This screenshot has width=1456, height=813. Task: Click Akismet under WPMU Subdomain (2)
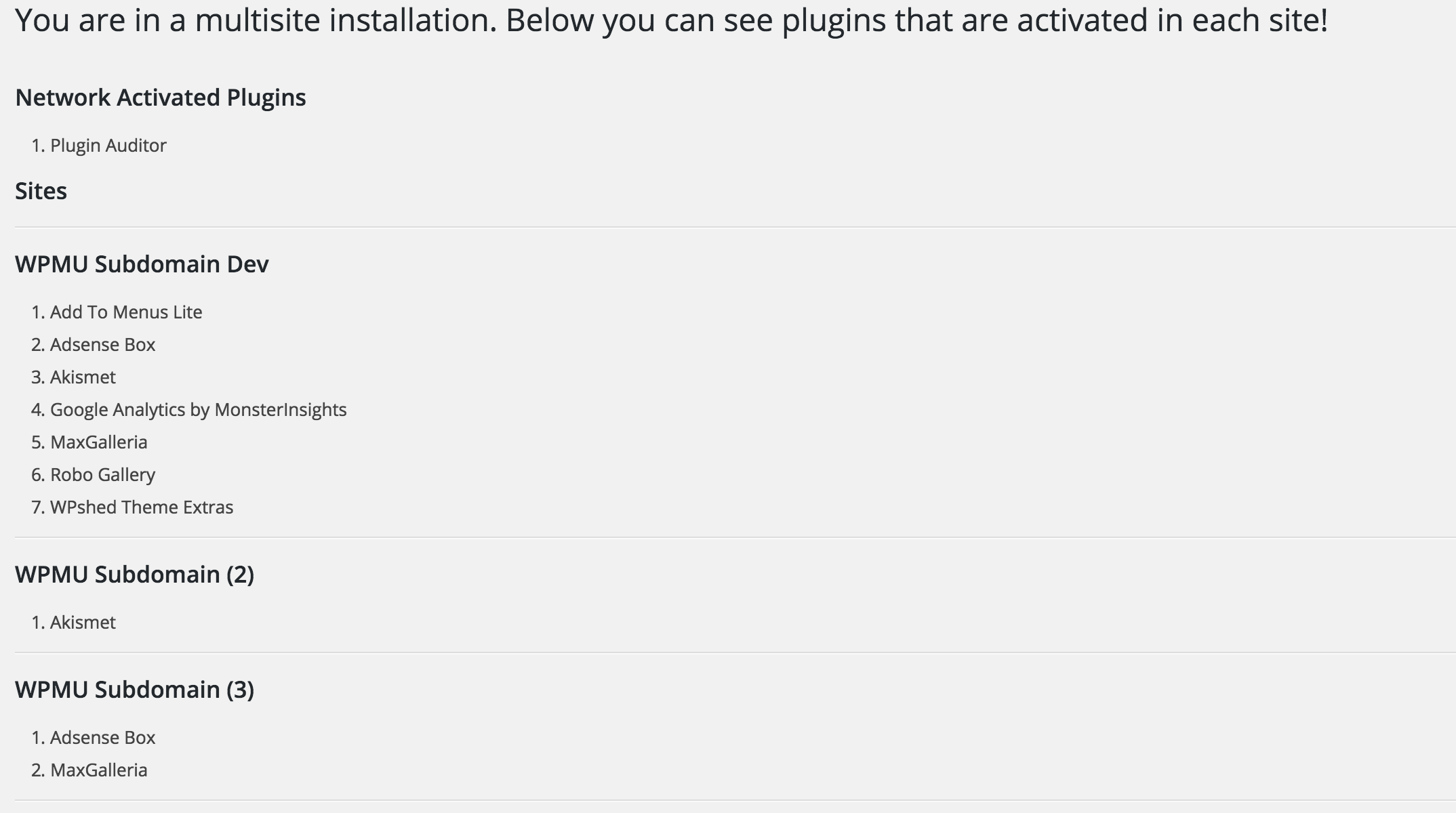click(x=83, y=623)
